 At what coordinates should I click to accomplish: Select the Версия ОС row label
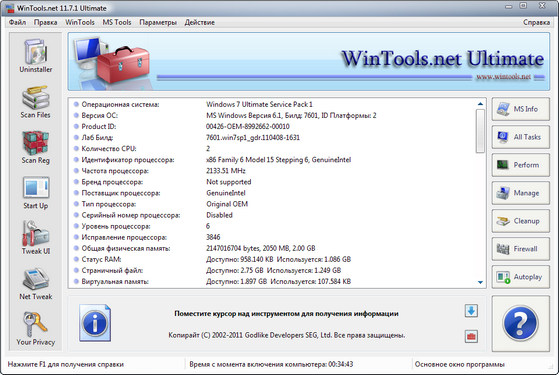pyautogui.click(x=99, y=115)
